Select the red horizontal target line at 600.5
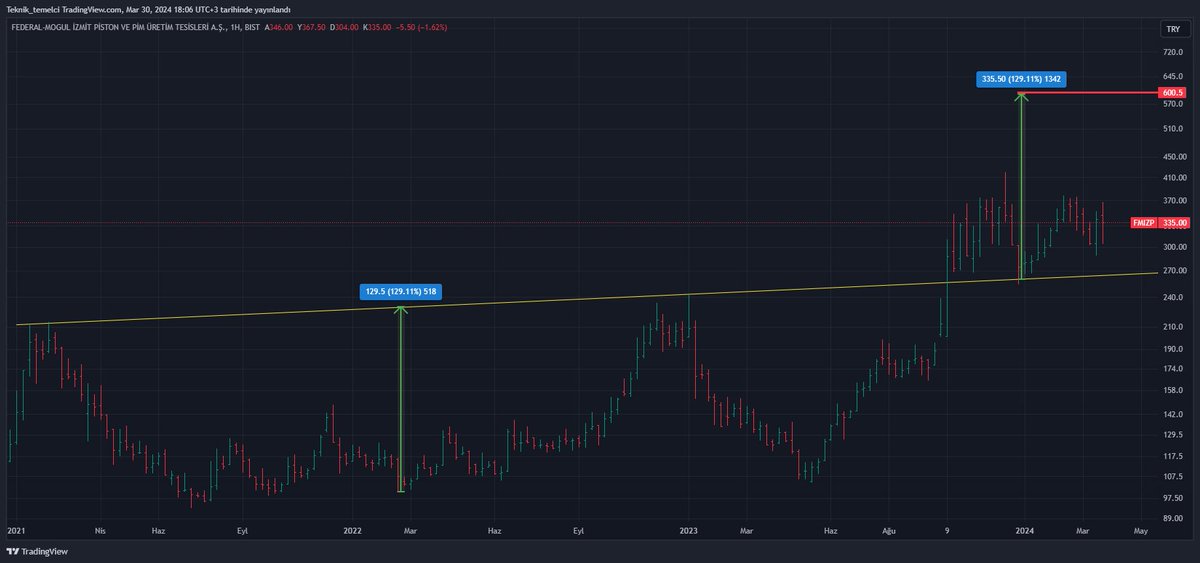 (x=1088, y=93)
